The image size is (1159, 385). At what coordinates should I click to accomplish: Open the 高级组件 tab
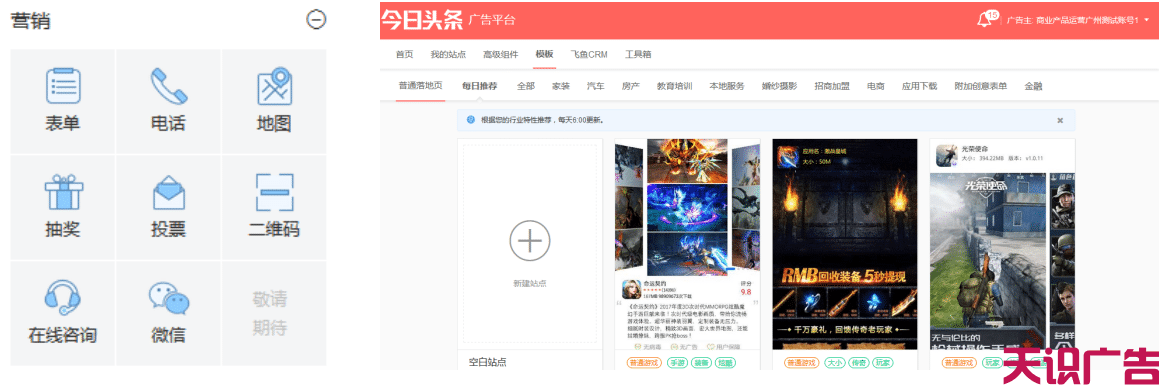pyautogui.click(x=500, y=55)
